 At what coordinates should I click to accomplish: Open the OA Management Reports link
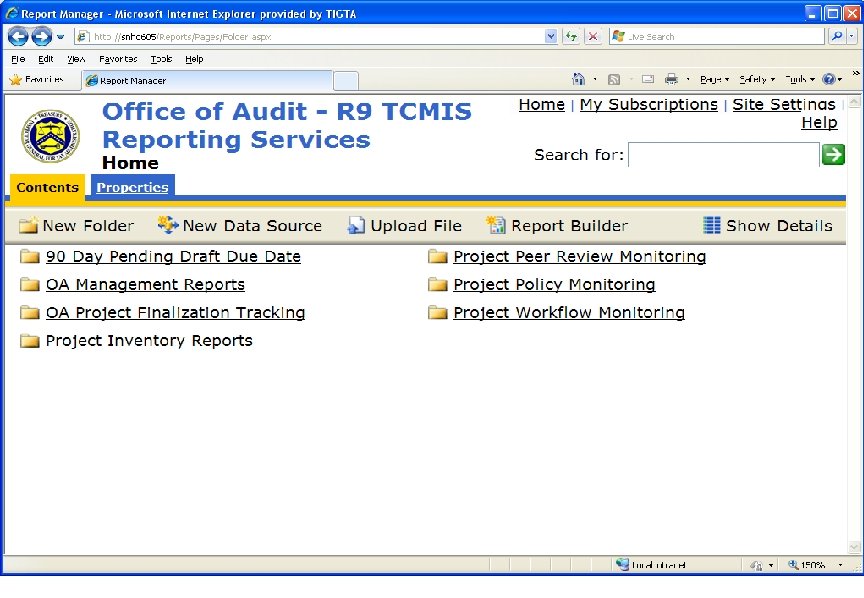(x=145, y=285)
